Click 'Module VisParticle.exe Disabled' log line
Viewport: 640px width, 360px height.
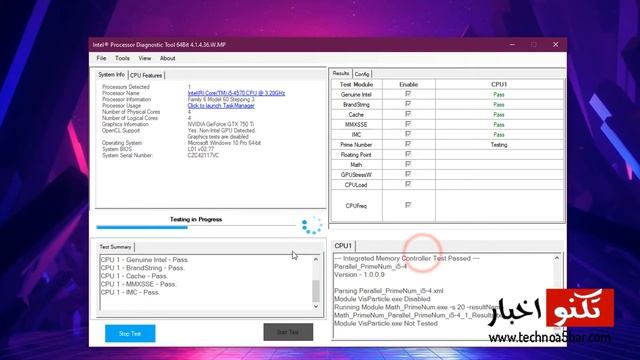(x=382, y=299)
